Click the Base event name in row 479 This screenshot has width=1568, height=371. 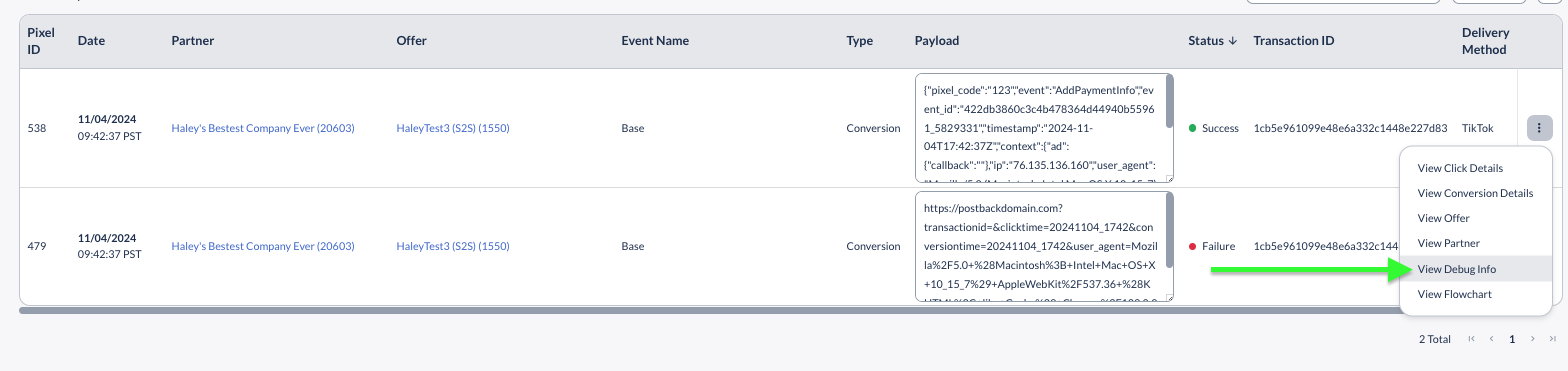(633, 246)
